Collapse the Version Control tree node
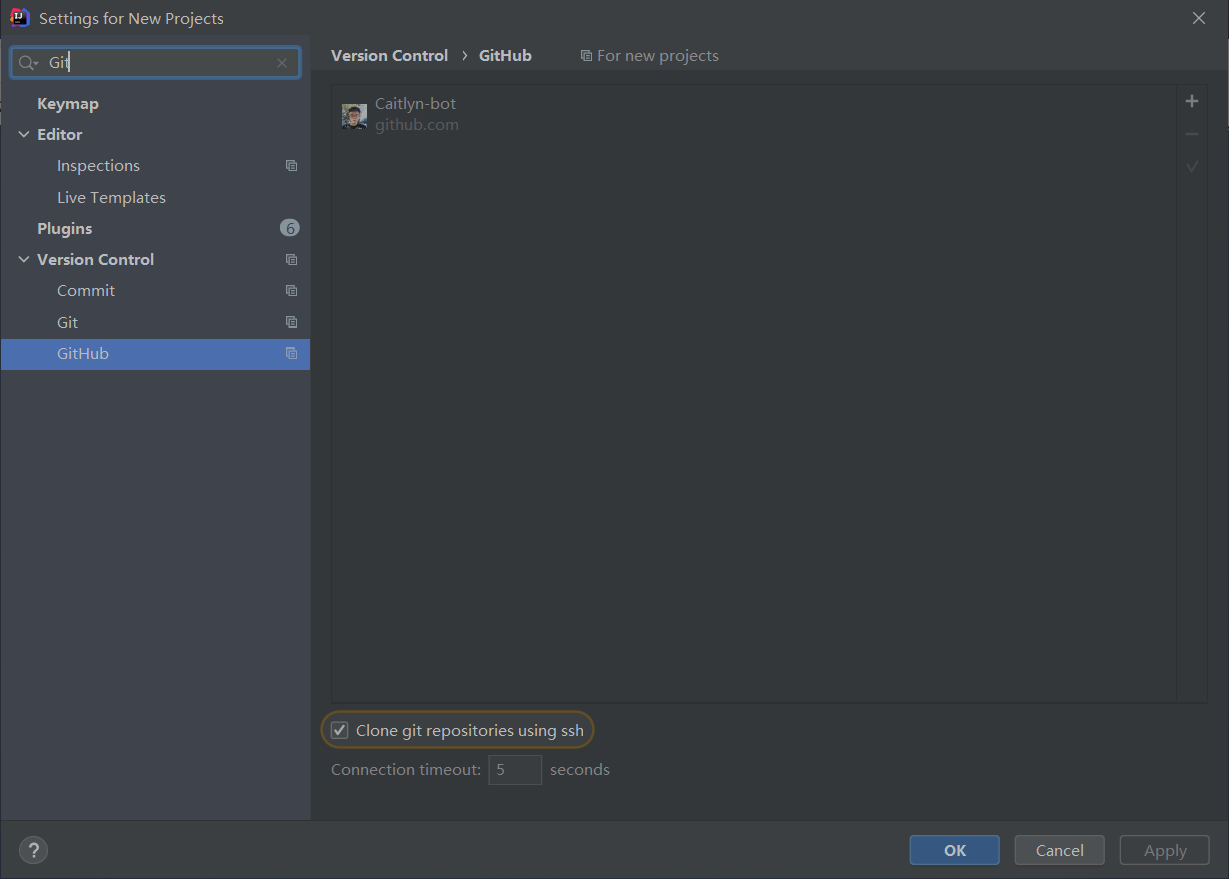 tap(24, 259)
